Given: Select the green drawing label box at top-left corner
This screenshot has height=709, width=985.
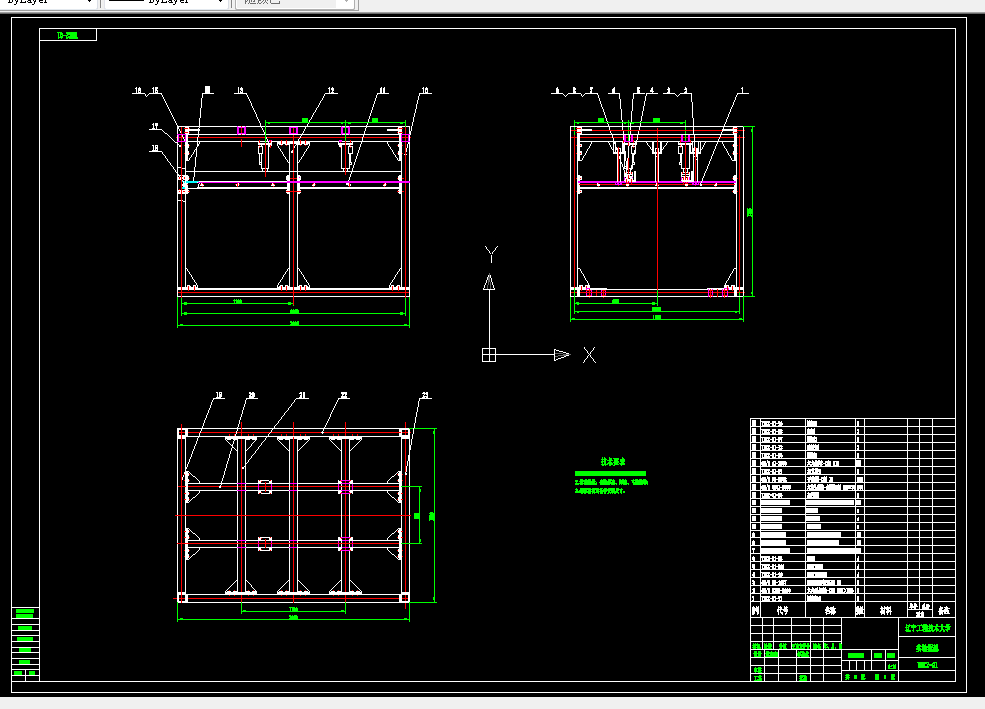Looking at the screenshot, I should tap(68, 35).
